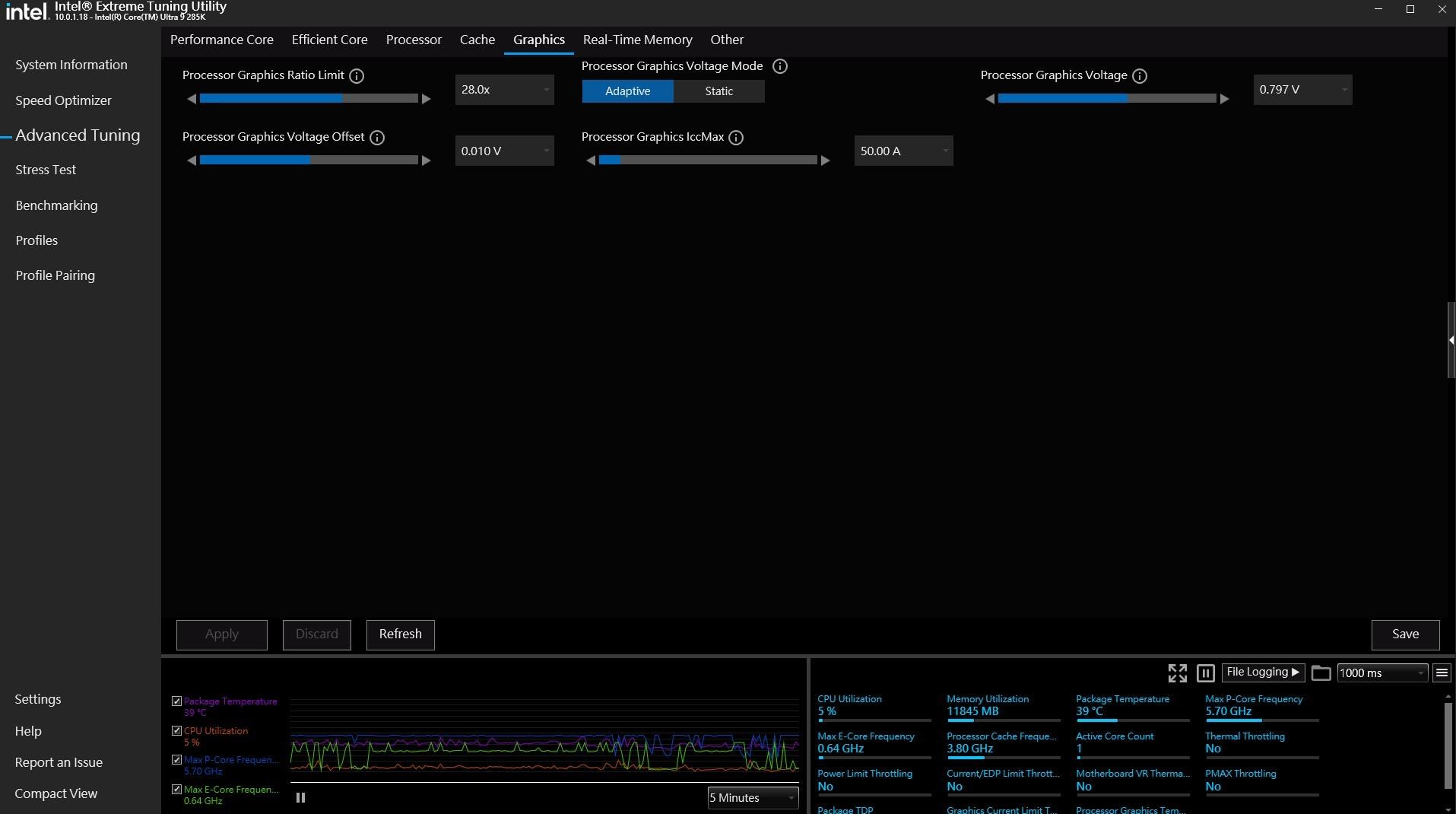Open the monitor panel hamburger menu
The image size is (1456, 814).
tap(1442, 673)
